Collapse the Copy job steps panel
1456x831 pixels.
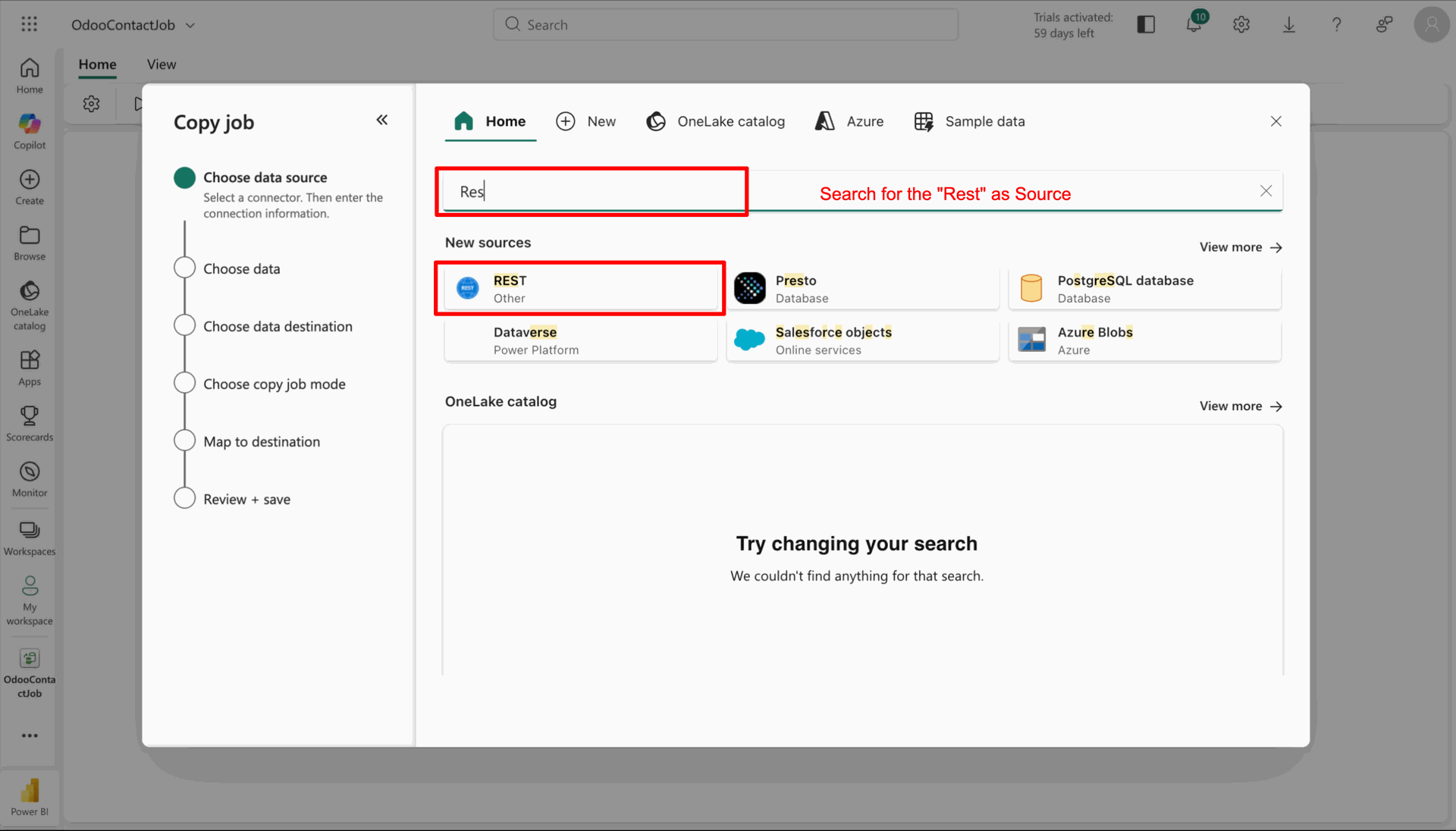coord(382,120)
